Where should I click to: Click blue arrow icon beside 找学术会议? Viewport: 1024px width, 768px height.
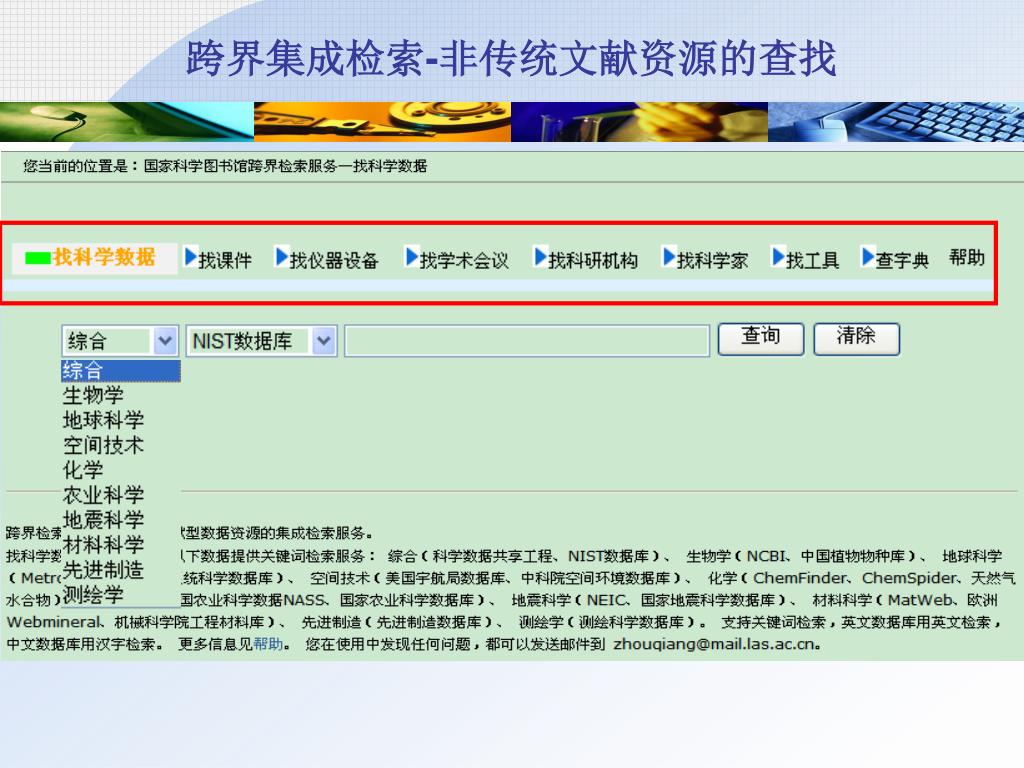tap(411, 257)
